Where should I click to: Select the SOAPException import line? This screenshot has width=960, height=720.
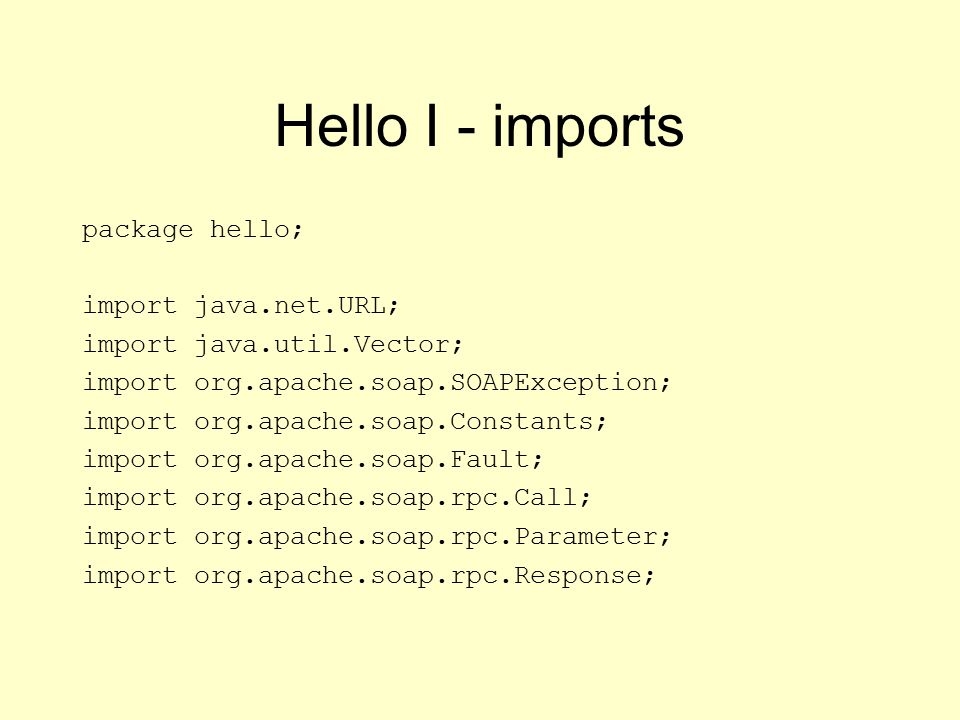pos(377,383)
